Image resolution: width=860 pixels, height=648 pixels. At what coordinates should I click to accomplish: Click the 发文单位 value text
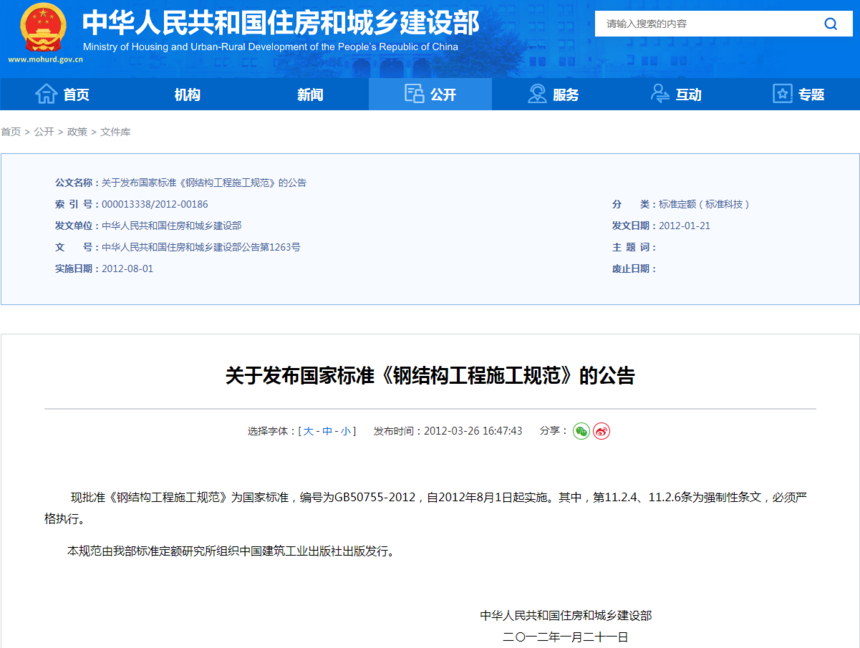(x=171, y=226)
